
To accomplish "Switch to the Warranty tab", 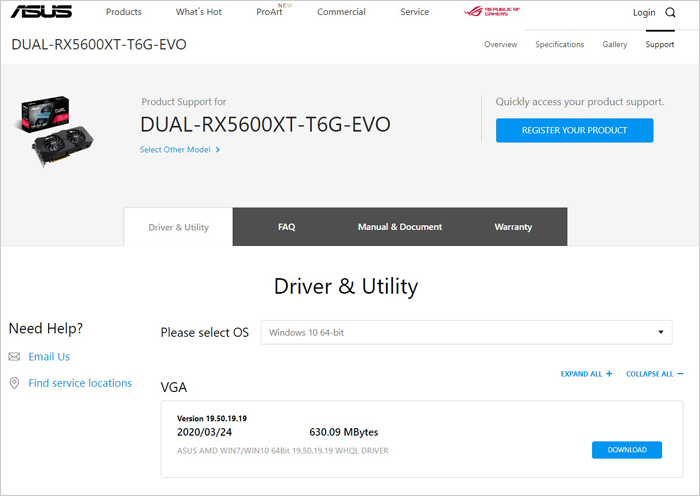I will click(513, 227).
